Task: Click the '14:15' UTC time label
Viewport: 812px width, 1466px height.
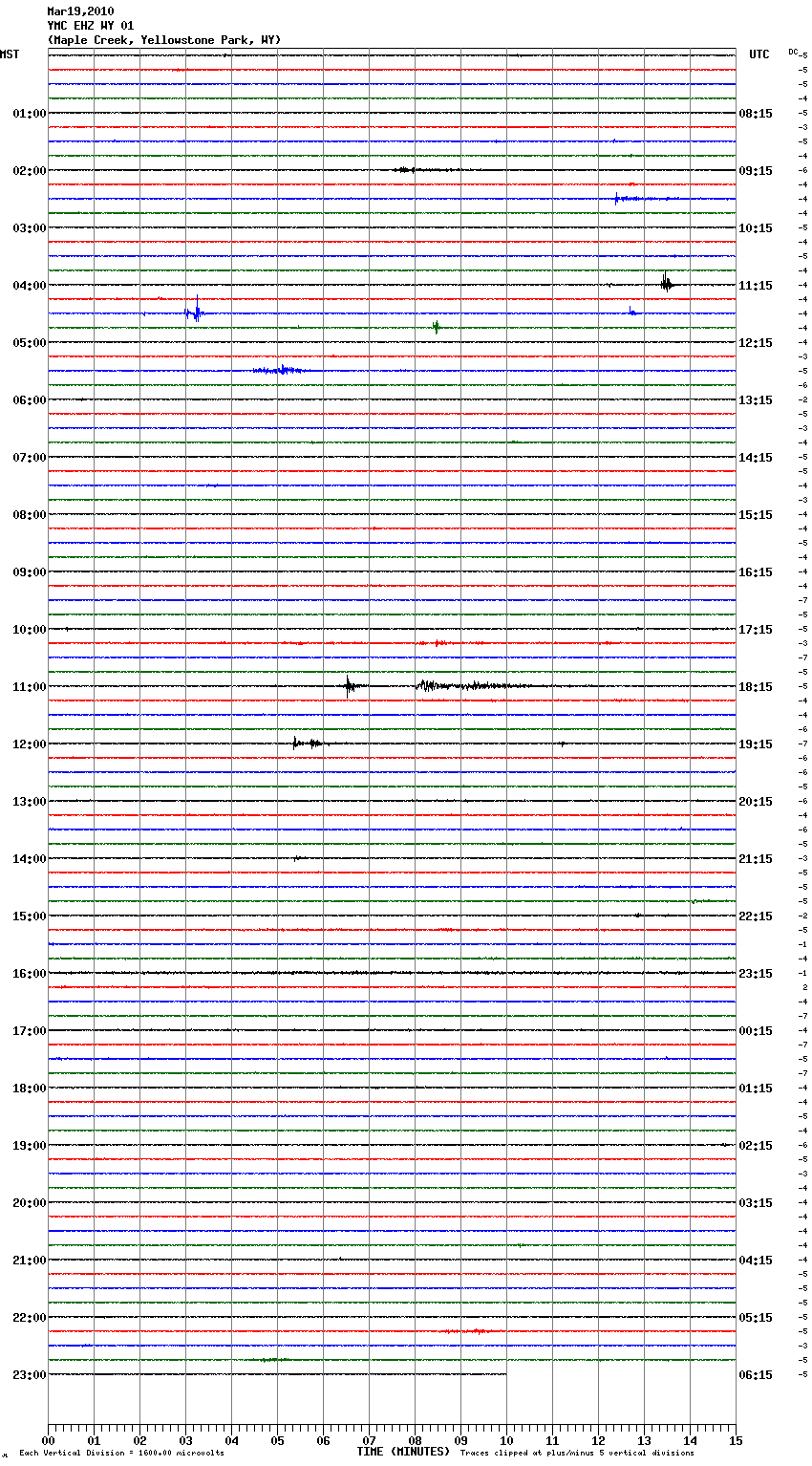Action: (756, 458)
